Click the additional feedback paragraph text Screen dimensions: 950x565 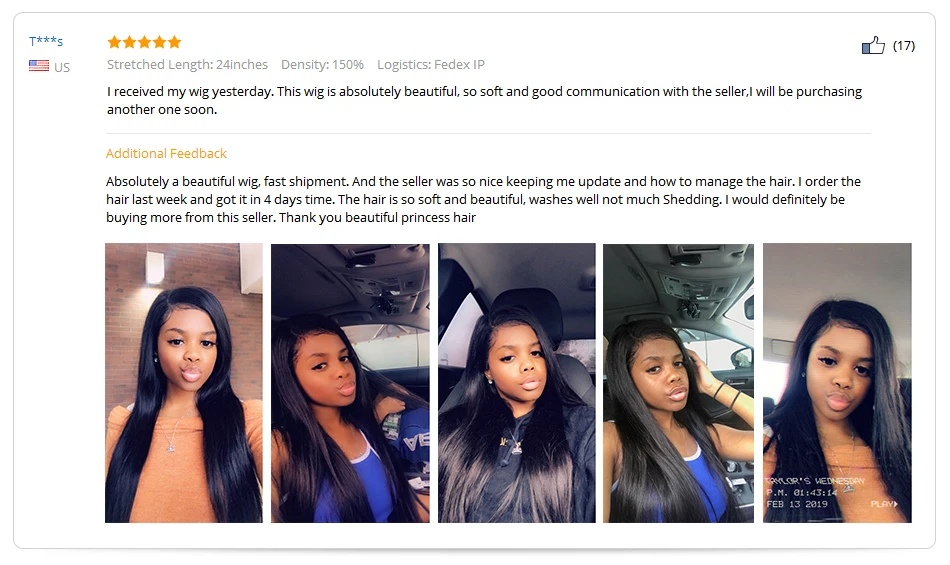(483, 199)
